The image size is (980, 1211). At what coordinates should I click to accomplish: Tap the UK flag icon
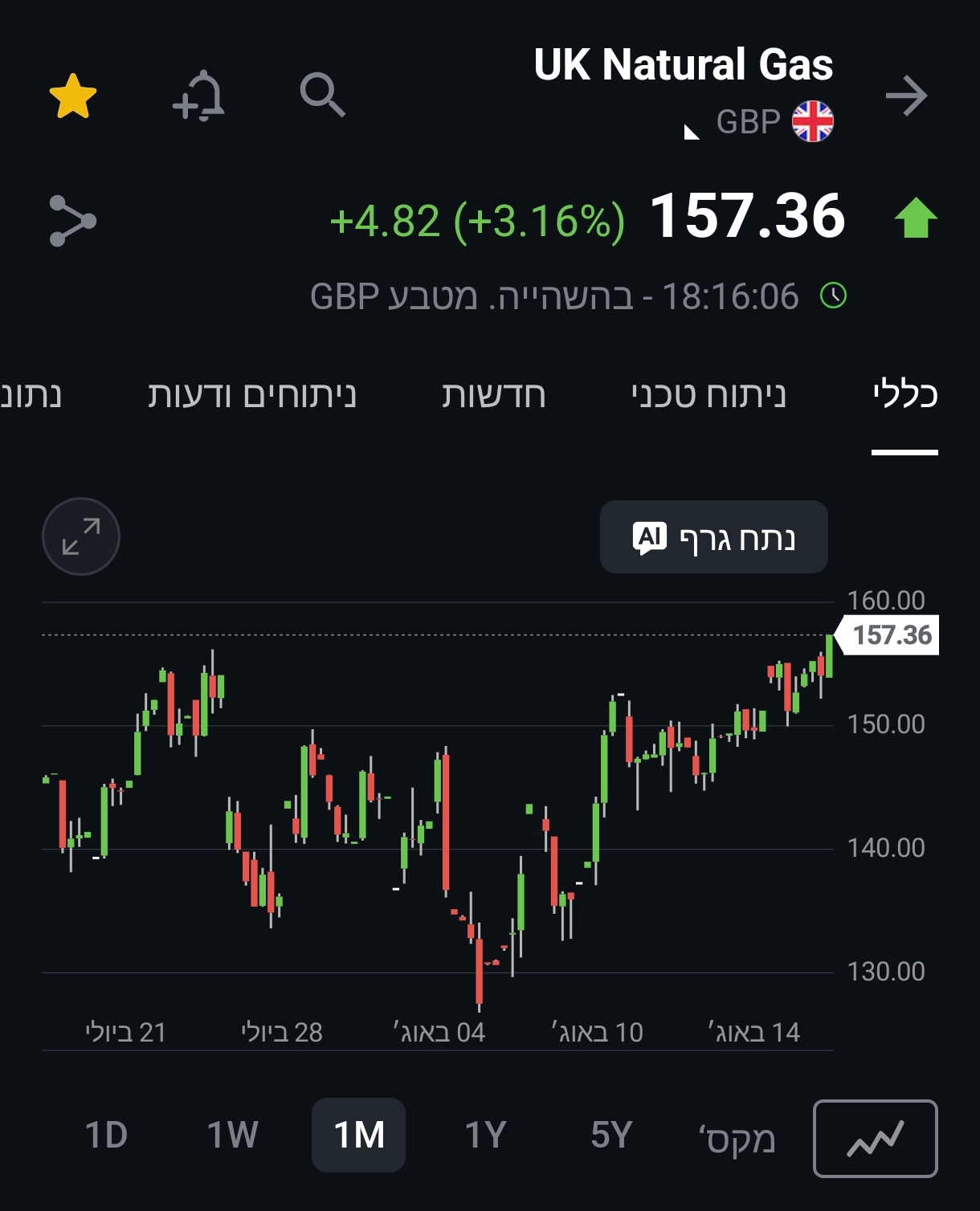pos(813,121)
